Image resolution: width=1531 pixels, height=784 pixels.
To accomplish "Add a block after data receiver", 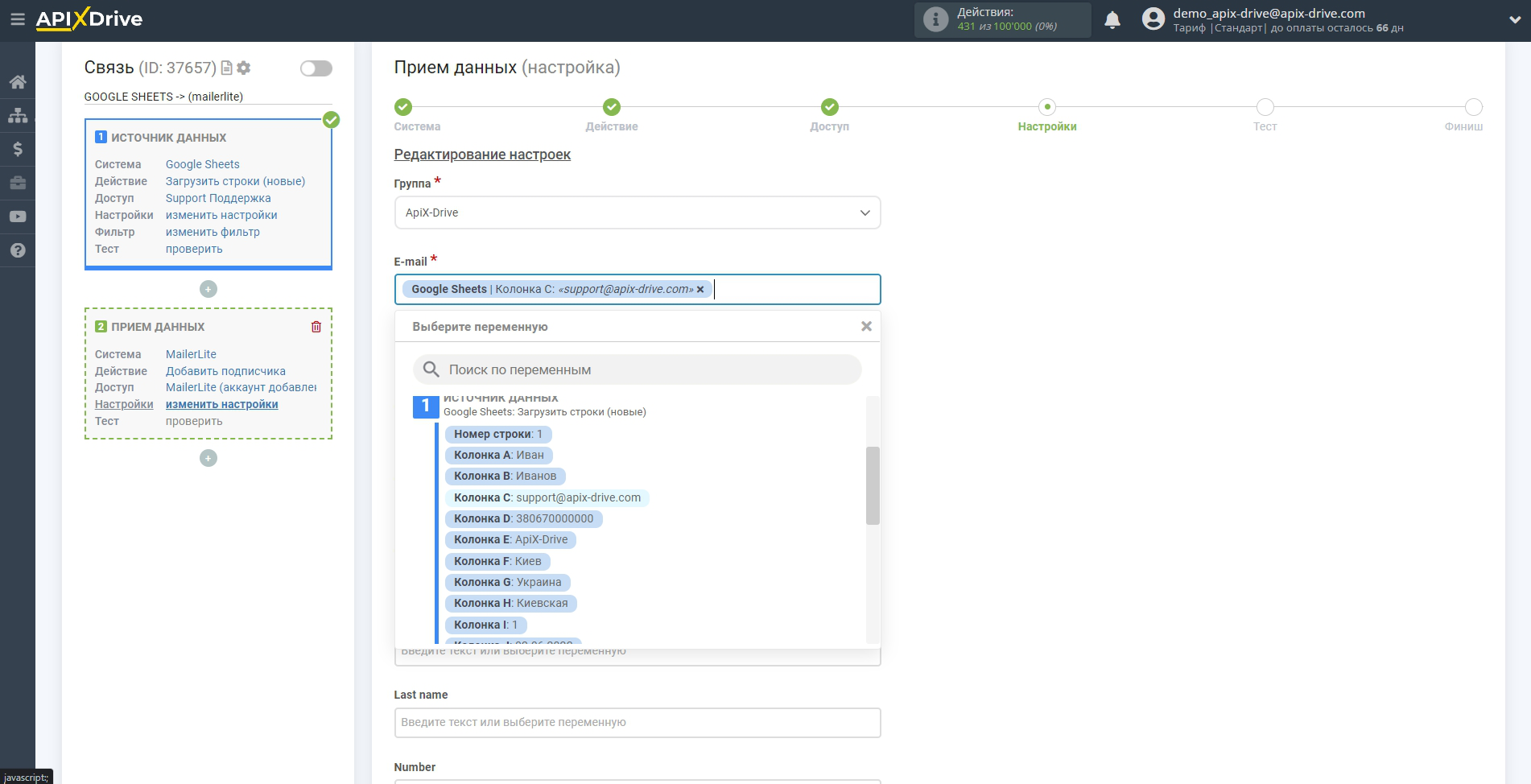I will (208, 458).
